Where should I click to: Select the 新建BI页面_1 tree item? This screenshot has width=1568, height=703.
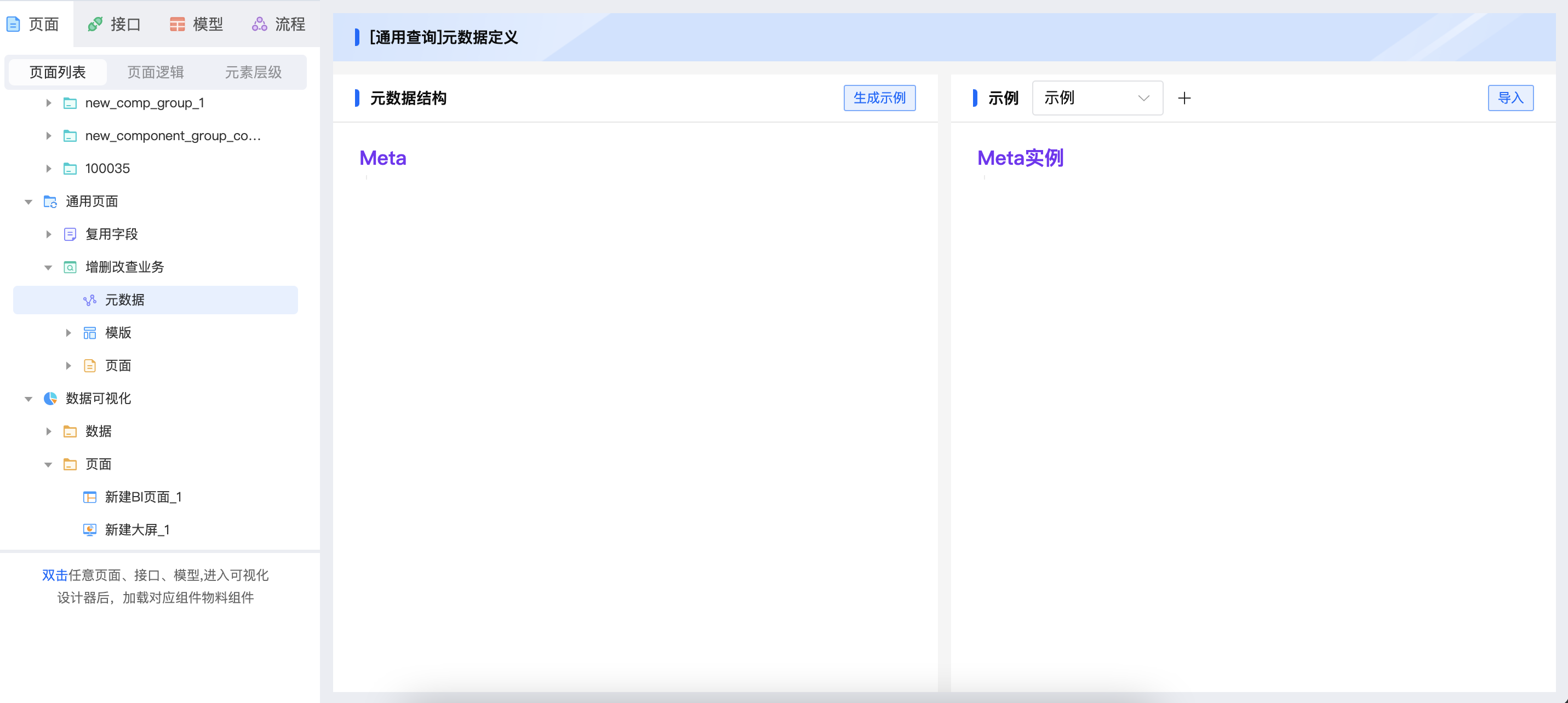pyautogui.click(x=144, y=498)
